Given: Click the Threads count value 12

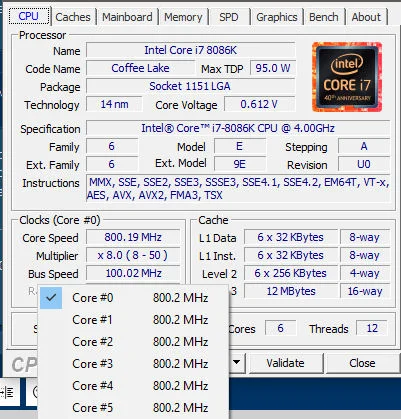Looking at the screenshot, I should (372, 328).
